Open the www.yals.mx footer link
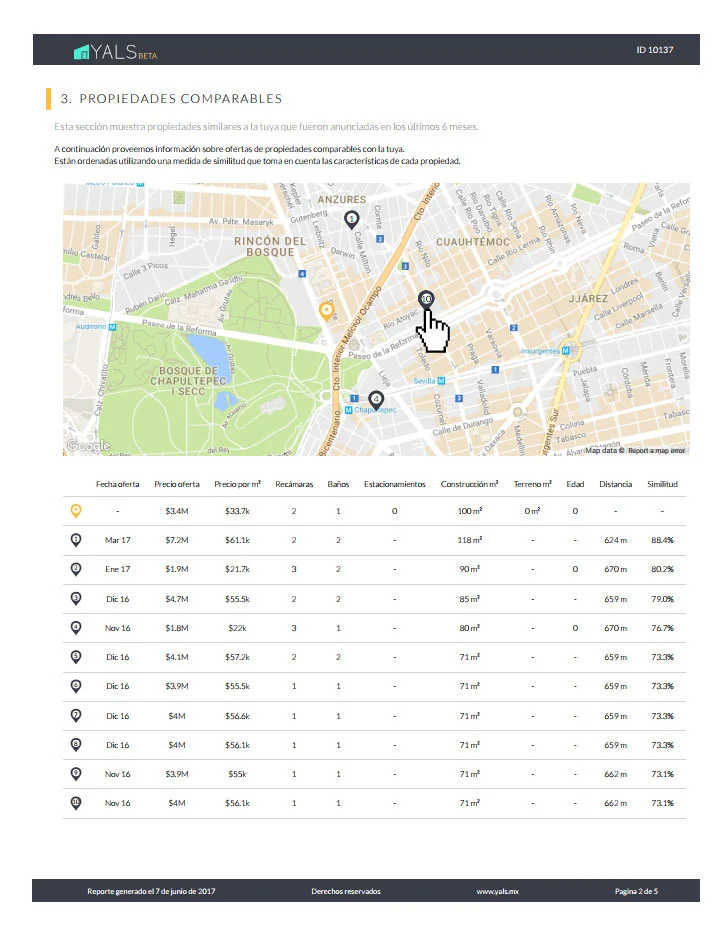The width and height of the screenshot is (728, 929). [497, 890]
